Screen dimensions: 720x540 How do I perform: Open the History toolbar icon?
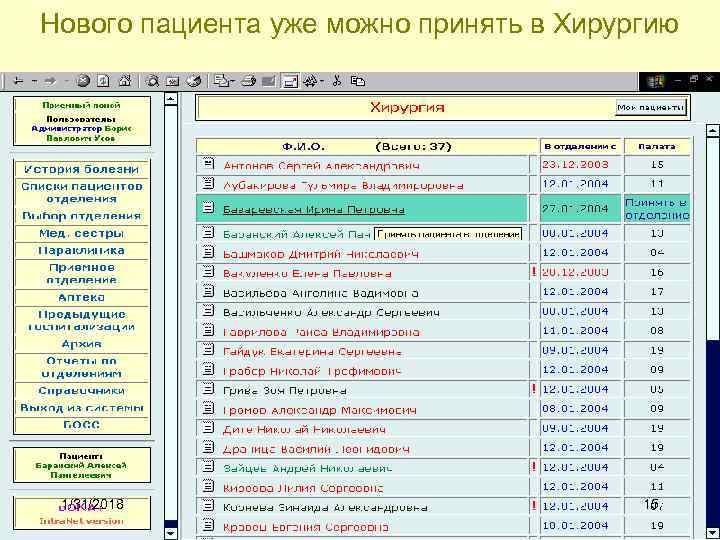point(194,81)
